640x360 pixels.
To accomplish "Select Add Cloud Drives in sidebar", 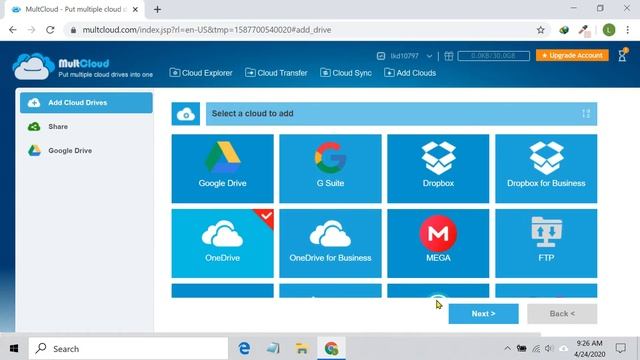I will click(86, 102).
